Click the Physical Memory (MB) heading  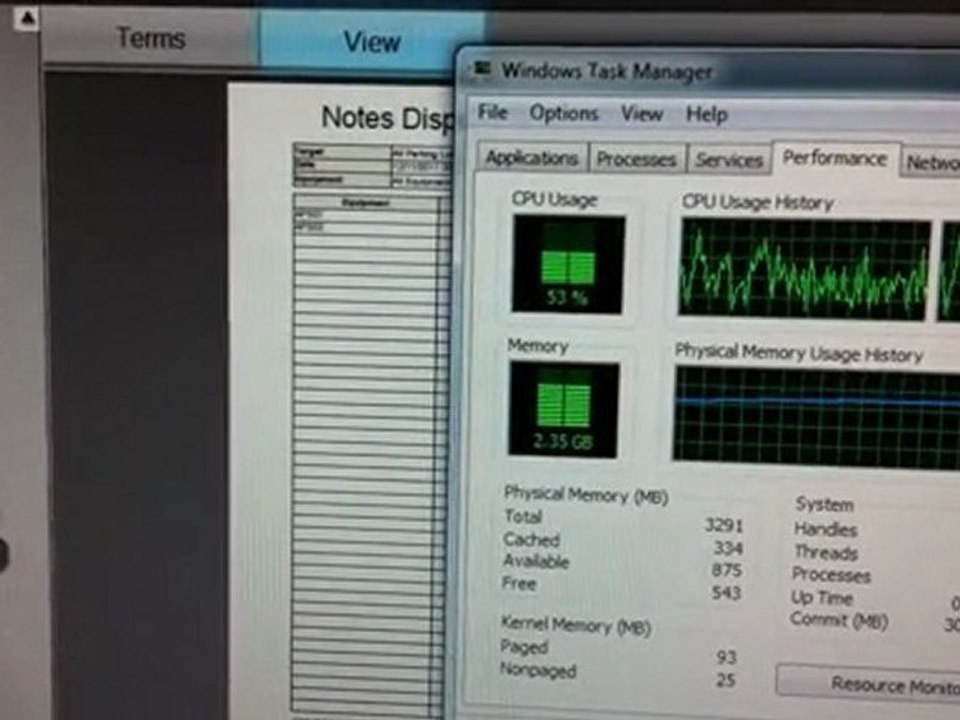coord(585,495)
